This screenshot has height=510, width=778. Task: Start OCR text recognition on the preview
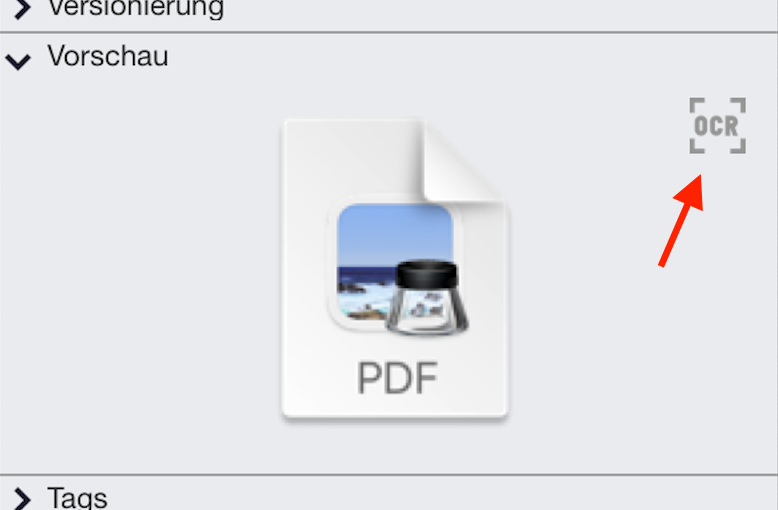(x=717, y=126)
